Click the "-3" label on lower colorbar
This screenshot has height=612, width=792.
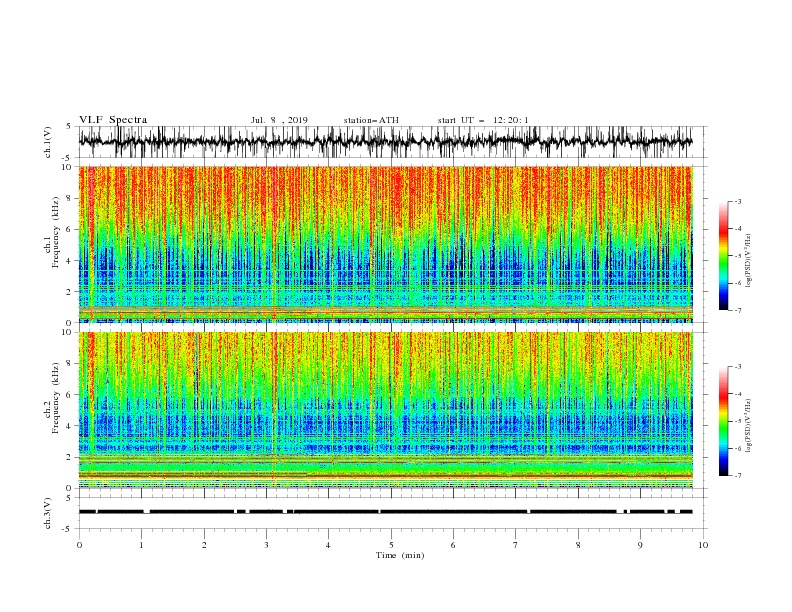(737, 367)
